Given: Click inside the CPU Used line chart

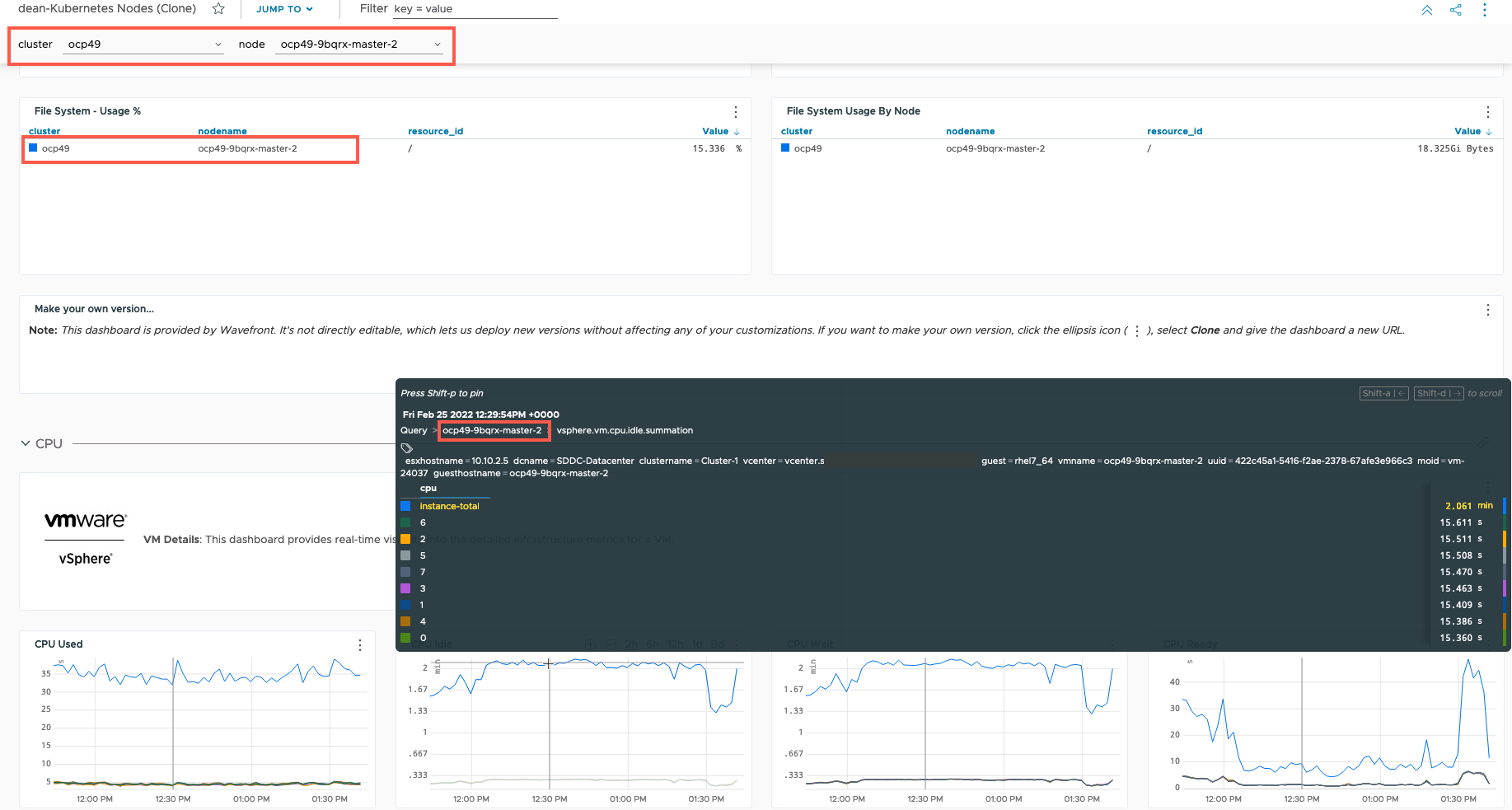Looking at the screenshot, I should pos(212,725).
